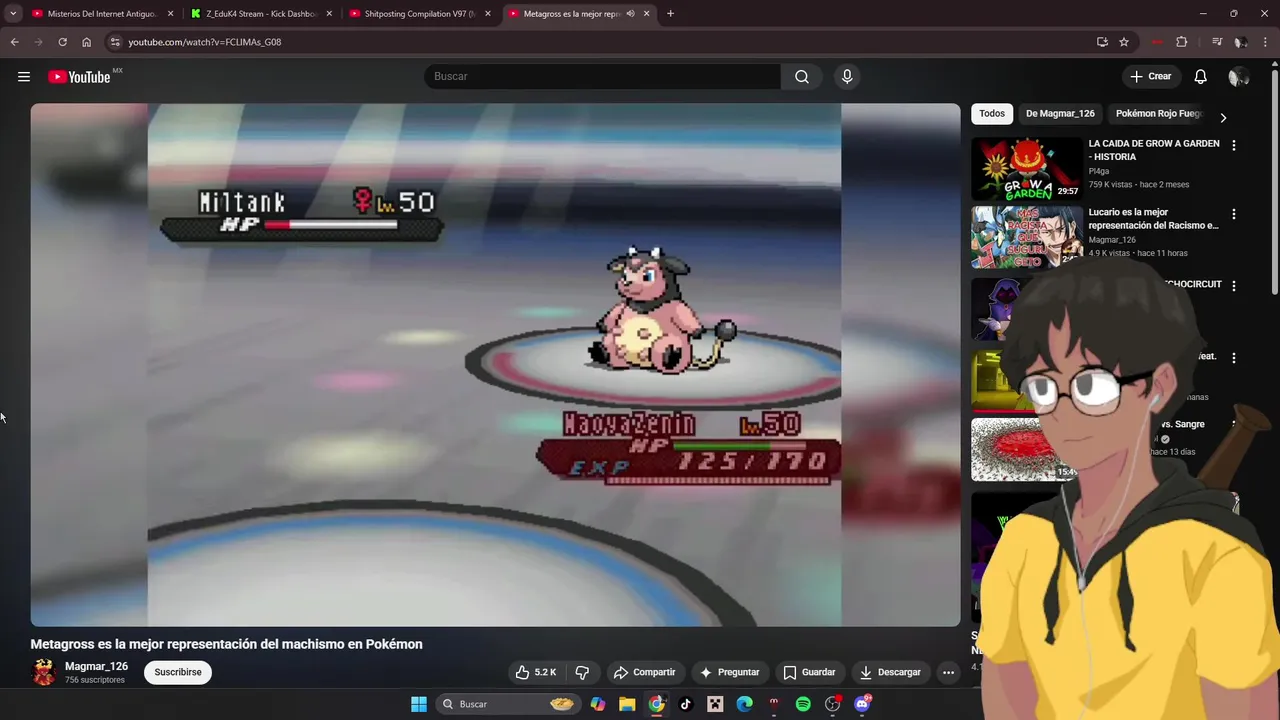Download video with Descargar button
1280x720 pixels.
click(x=890, y=672)
